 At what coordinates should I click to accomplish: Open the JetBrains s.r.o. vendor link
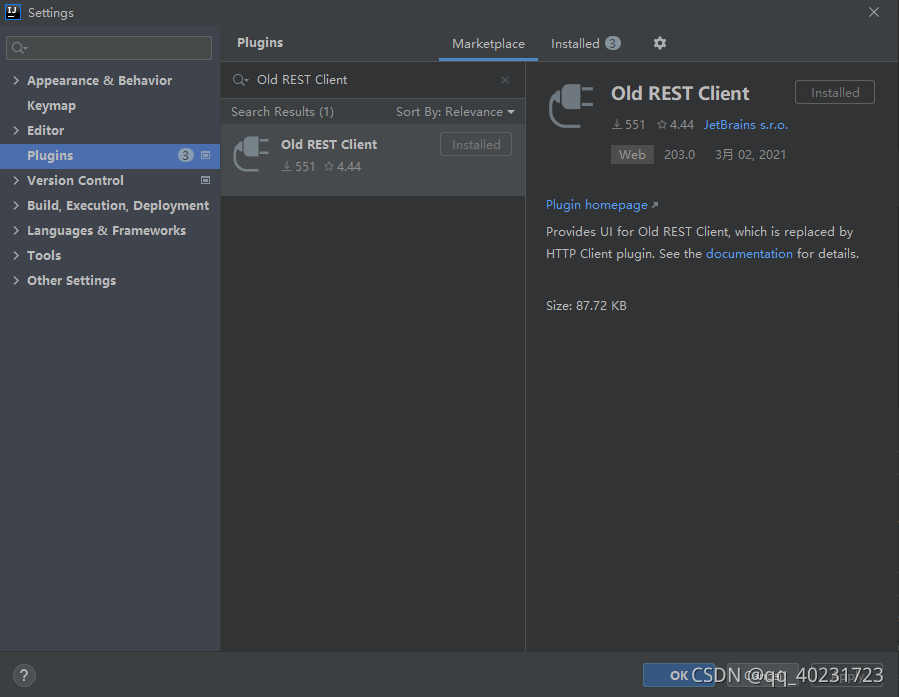(745, 125)
